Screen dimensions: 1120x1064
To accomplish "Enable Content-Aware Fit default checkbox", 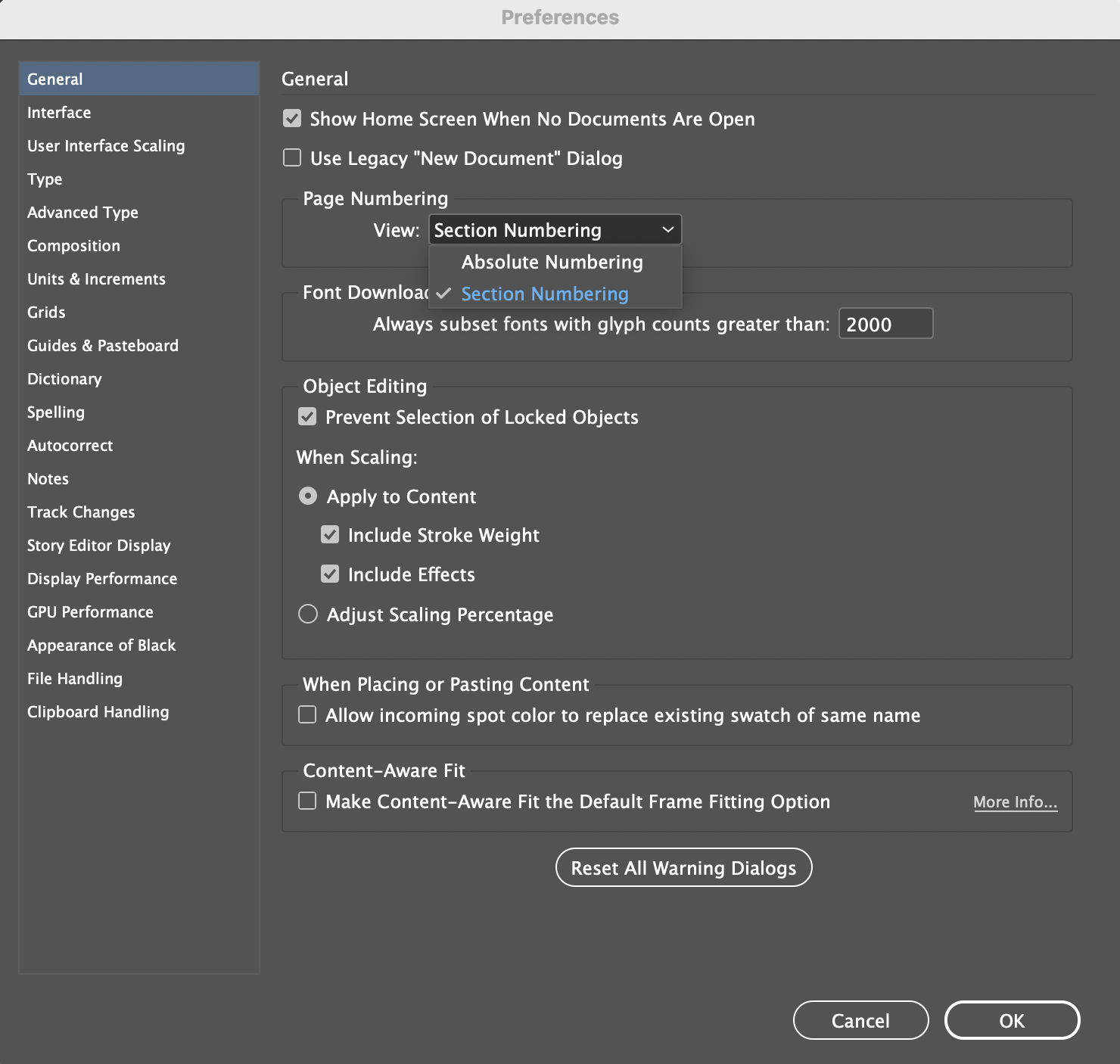I will 307,801.
